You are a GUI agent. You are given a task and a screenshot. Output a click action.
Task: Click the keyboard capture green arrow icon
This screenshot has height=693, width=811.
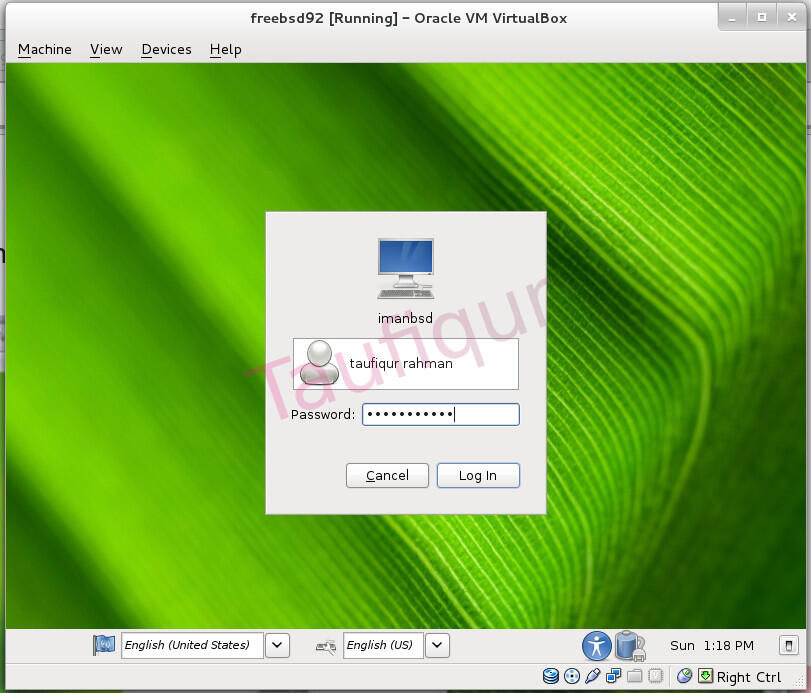(705, 675)
